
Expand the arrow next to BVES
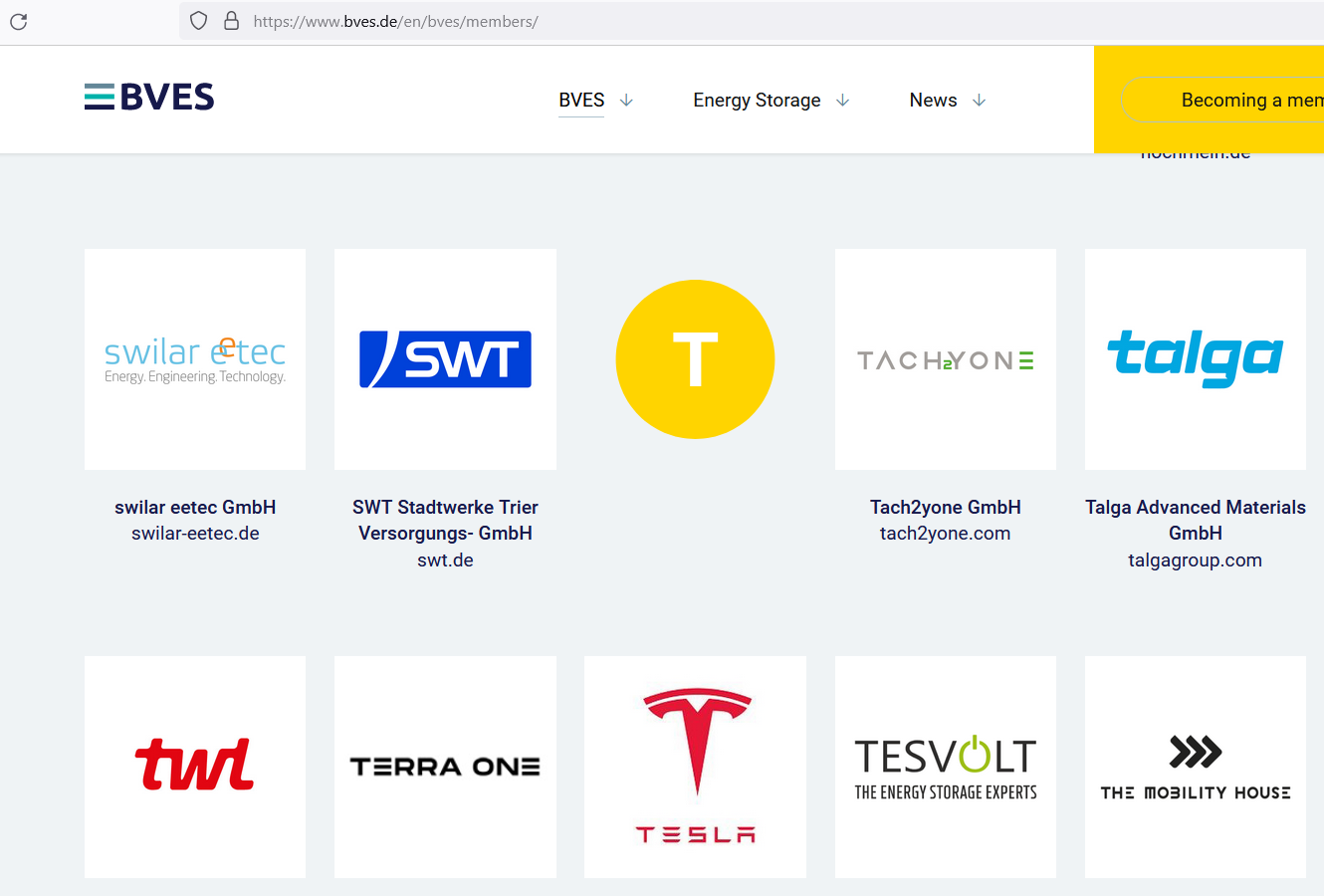tap(626, 101)
